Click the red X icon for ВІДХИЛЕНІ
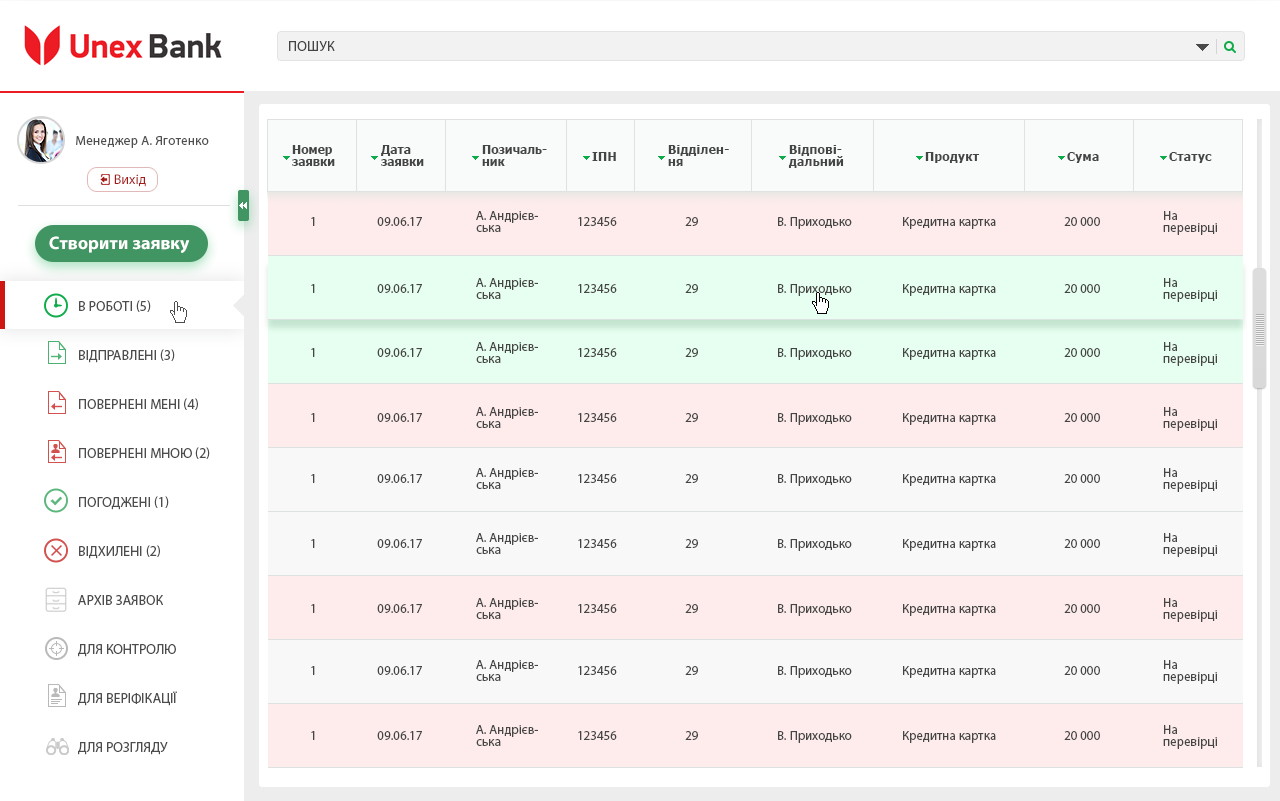This screenshot has width=1280, height=801. (56, 551)
